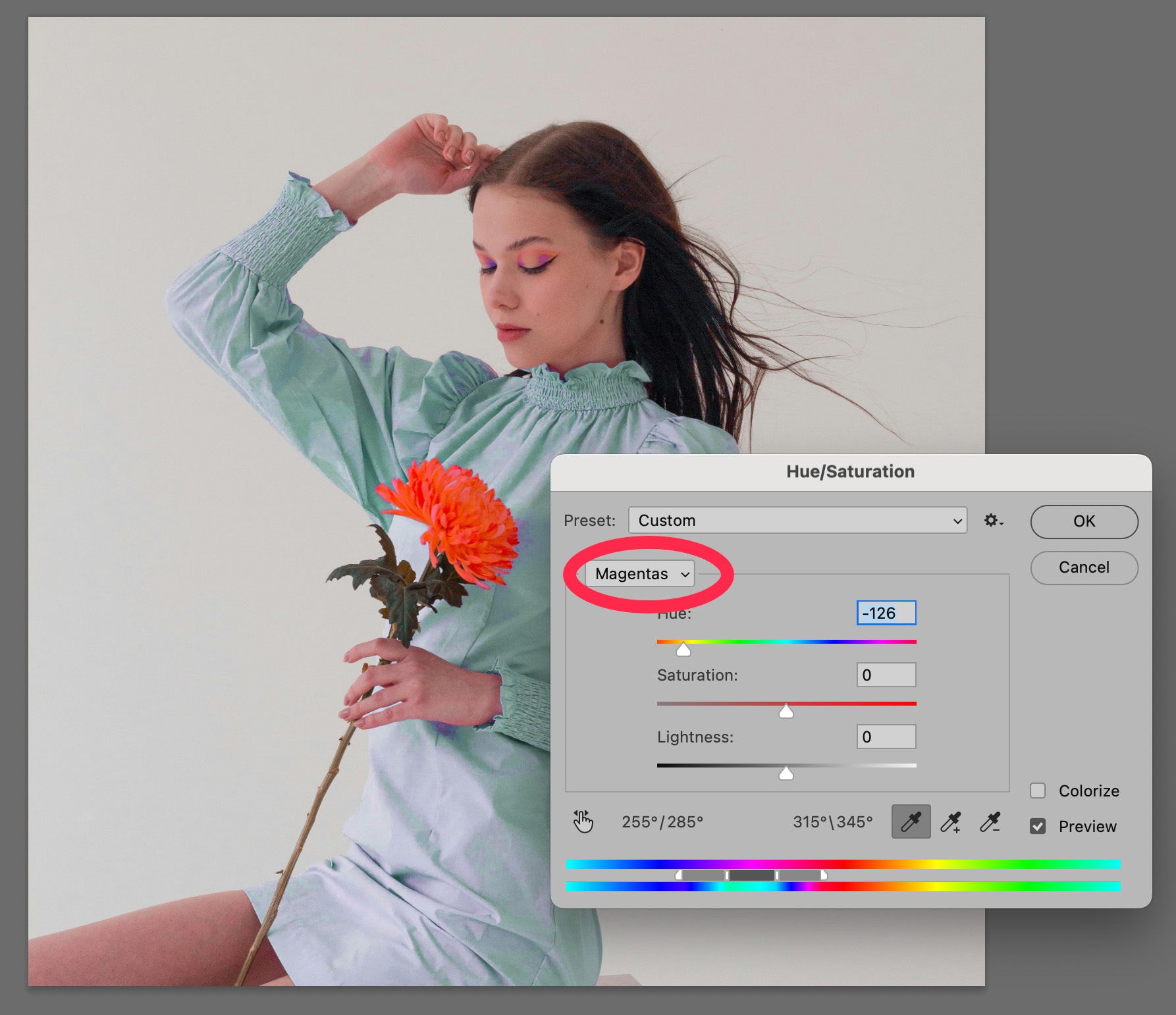The height and width of the screenshot is (1015, 1176).
Task: Click the Hue slider handle
Action: [683, 650]
